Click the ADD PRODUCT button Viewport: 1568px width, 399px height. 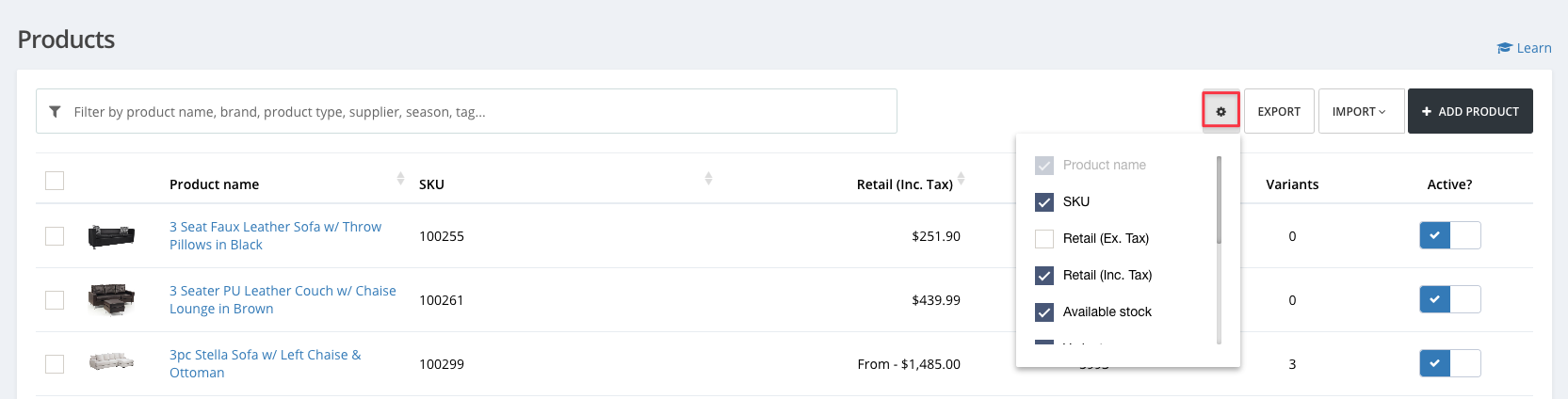pyautogui.click(x=1469, y=112)
